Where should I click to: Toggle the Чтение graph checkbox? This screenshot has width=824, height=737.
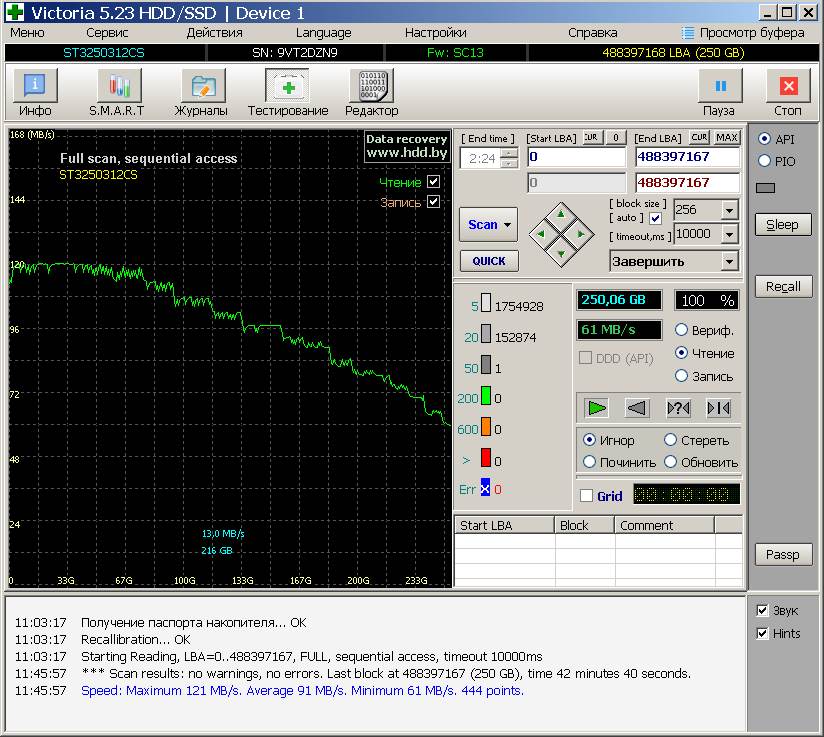tap(434, 182)
